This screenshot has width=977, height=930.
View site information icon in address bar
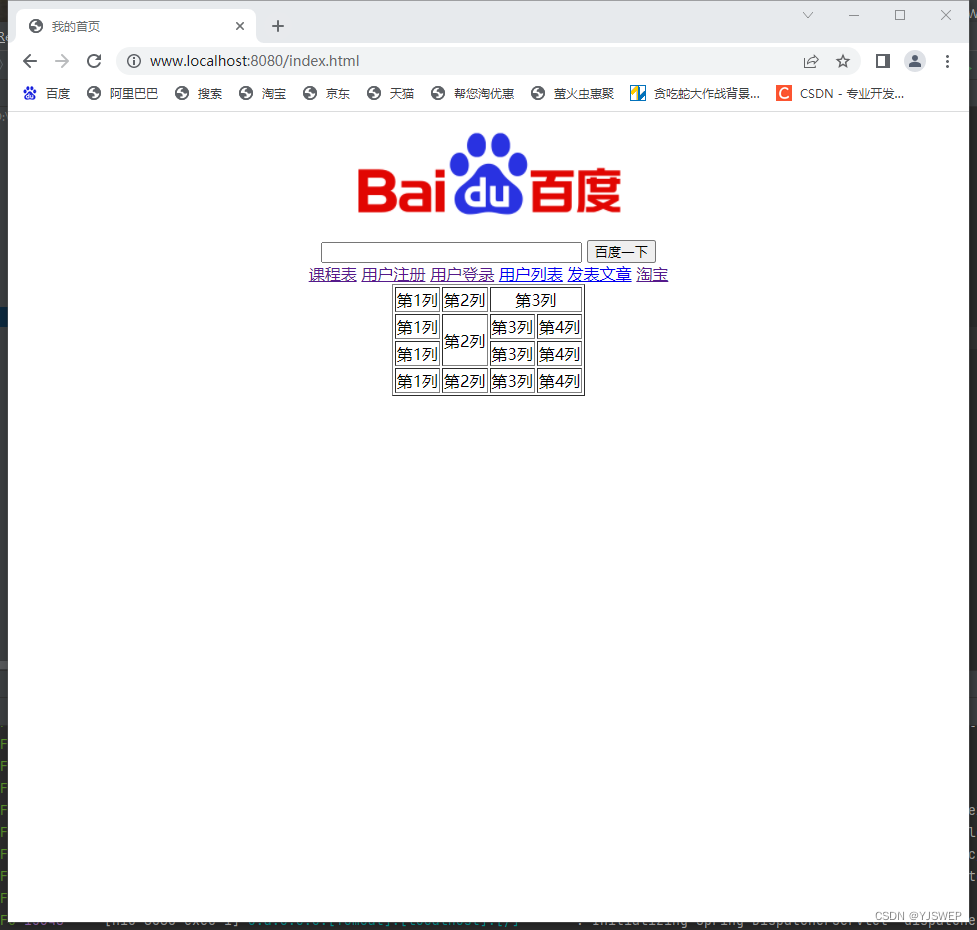coord(134,61)
